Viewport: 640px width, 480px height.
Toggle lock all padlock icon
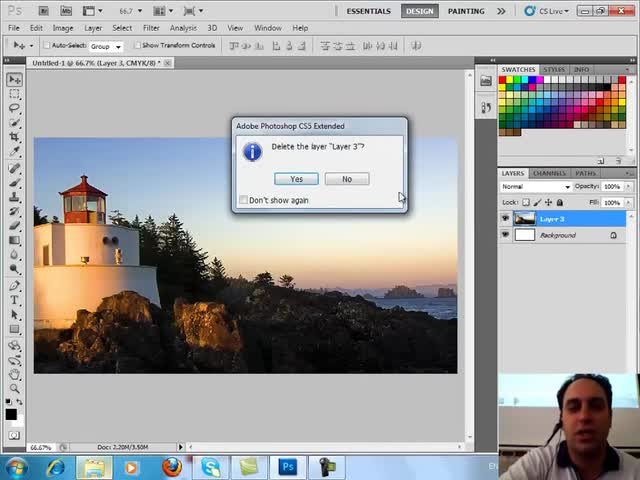560,202
